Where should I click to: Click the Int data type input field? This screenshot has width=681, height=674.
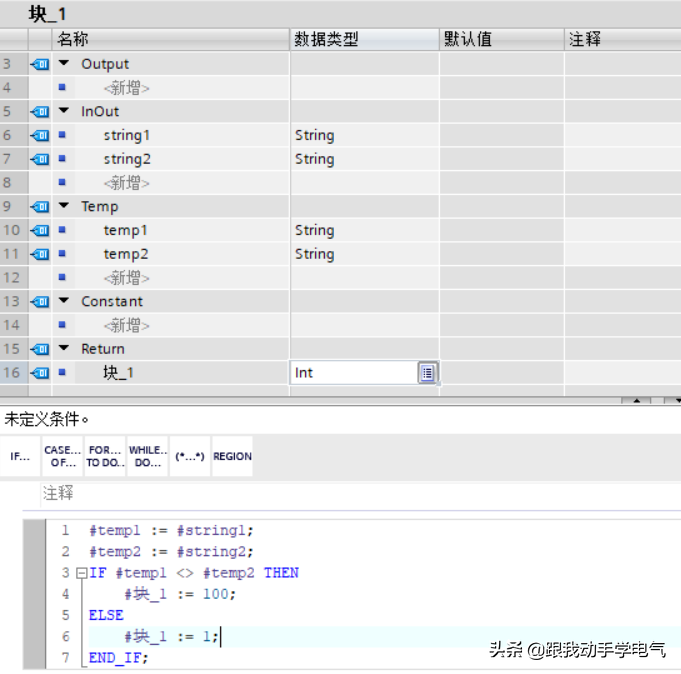[x=352, y=373]
